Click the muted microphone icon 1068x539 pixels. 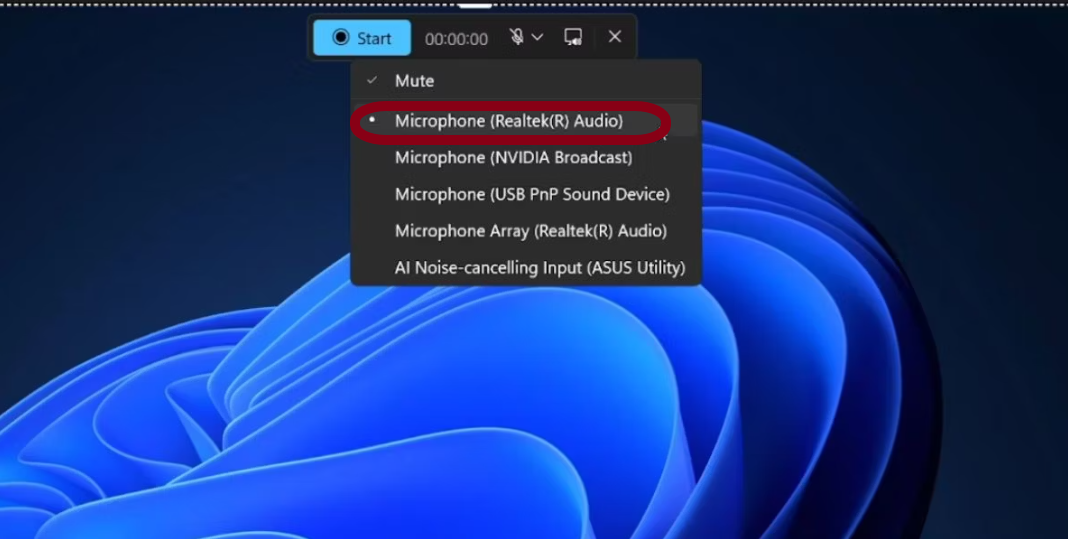pyautogui.click(x=516, y=37)
